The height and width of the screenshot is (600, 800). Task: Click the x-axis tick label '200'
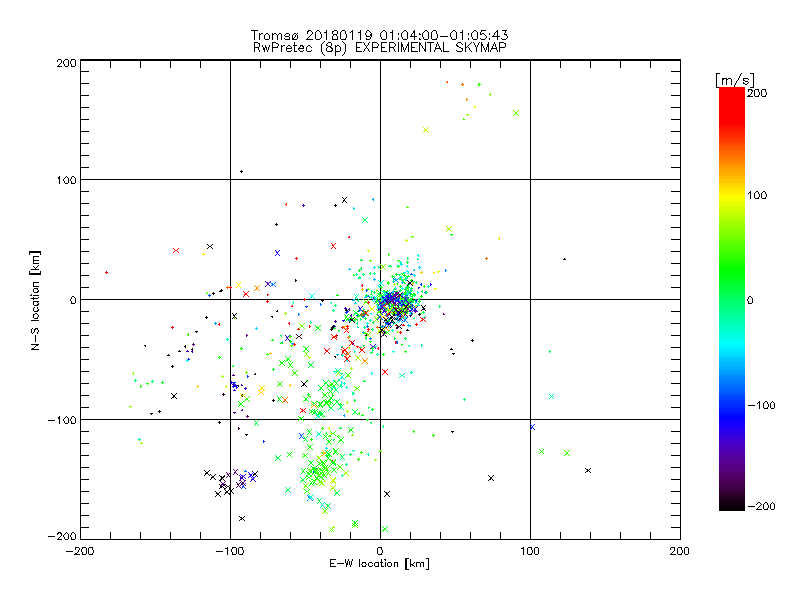[680, 551]
